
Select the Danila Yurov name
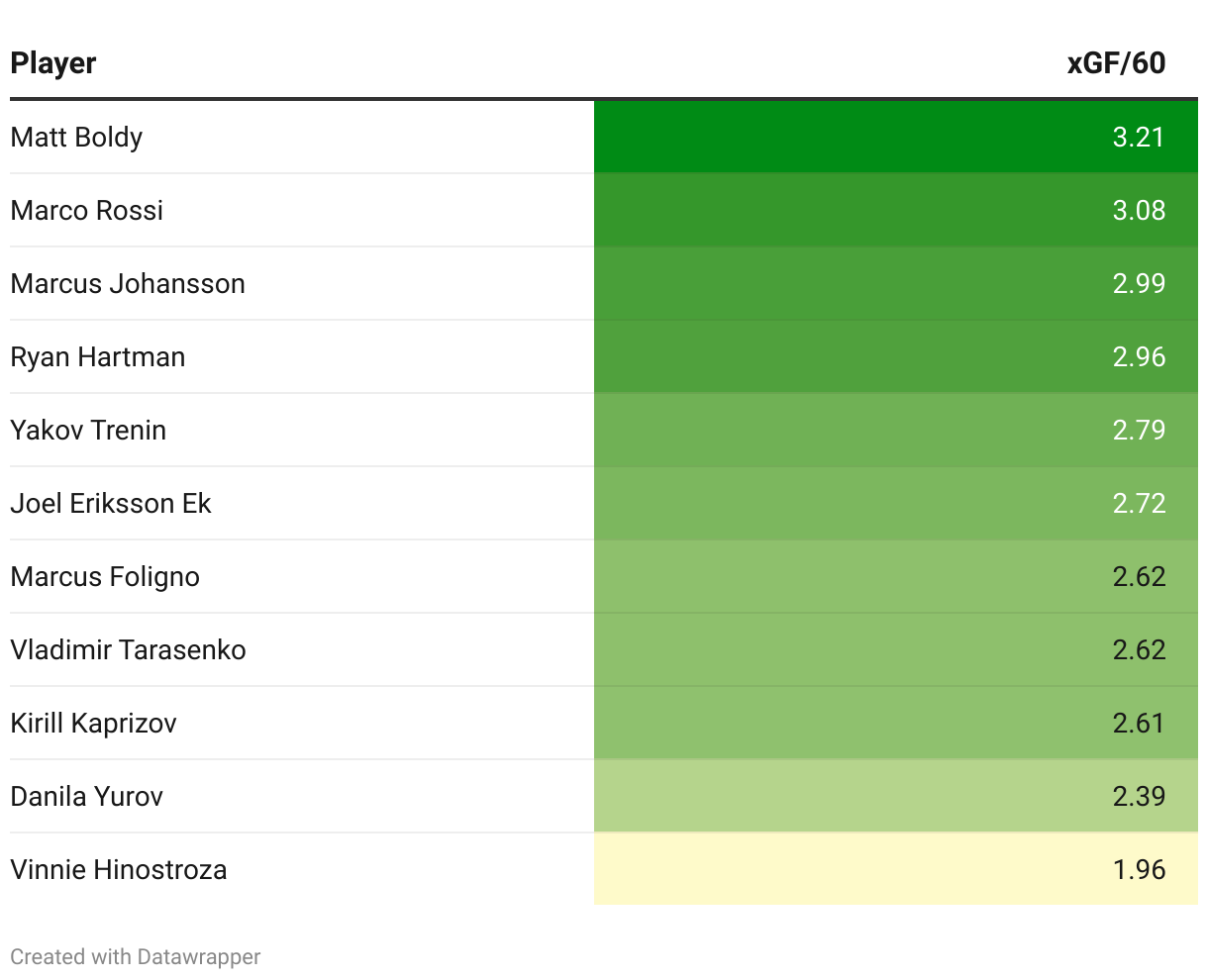(x=87, y=796)
